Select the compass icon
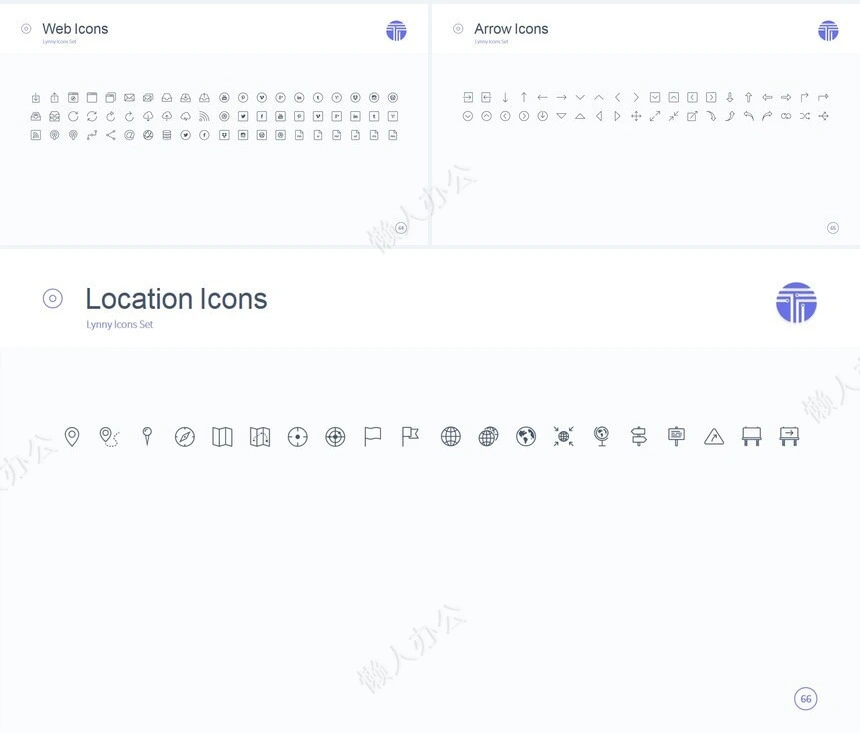This screenshot has width=860, height=733. 185,437
